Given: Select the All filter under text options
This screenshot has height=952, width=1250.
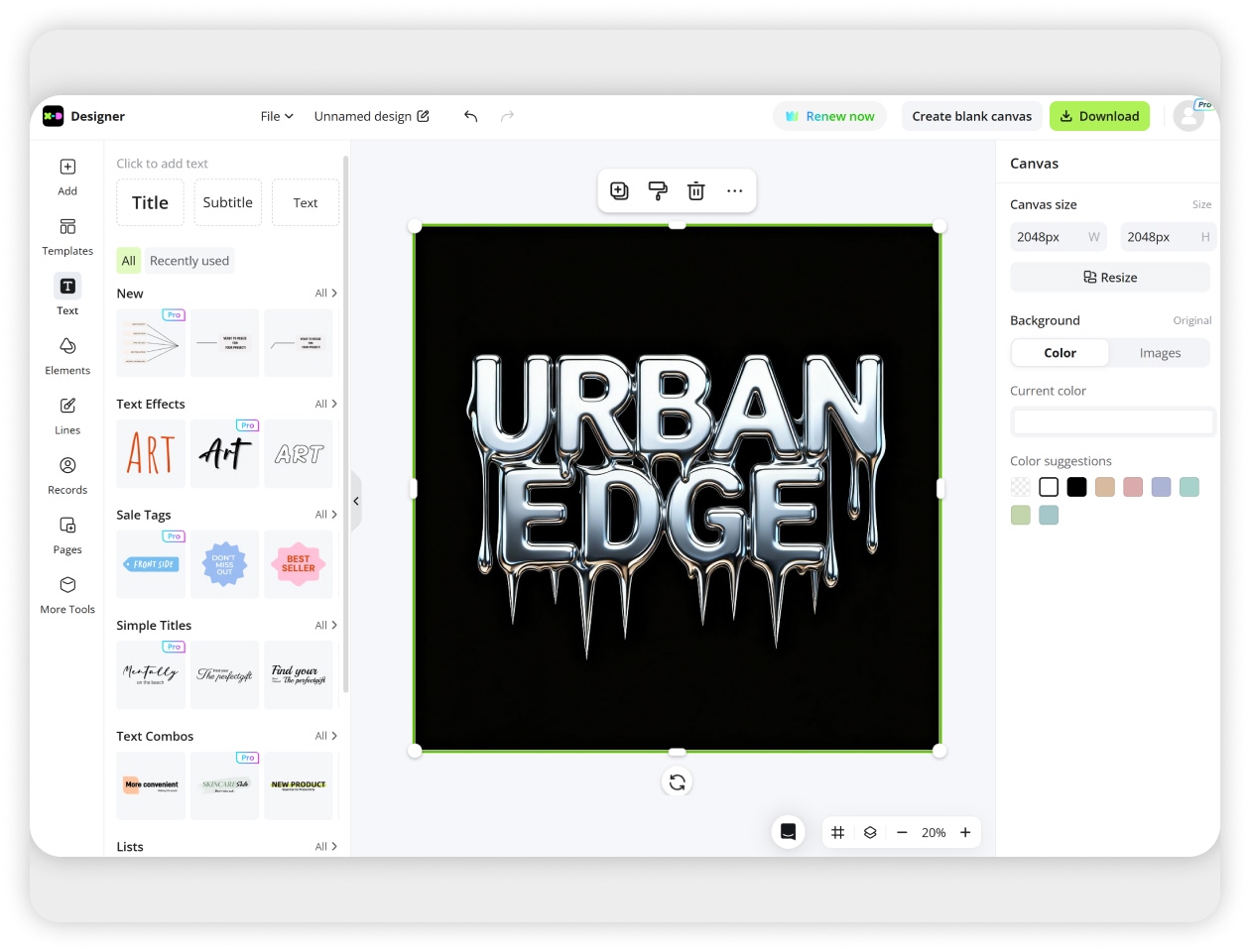Looking at the screenshot, I should coord(128,260).
